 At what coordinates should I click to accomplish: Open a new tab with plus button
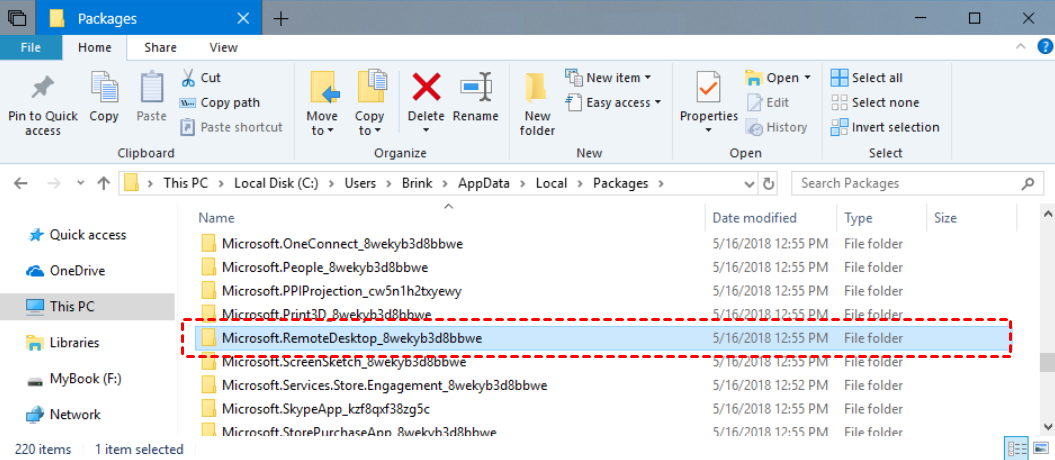[x=281, y=18]
